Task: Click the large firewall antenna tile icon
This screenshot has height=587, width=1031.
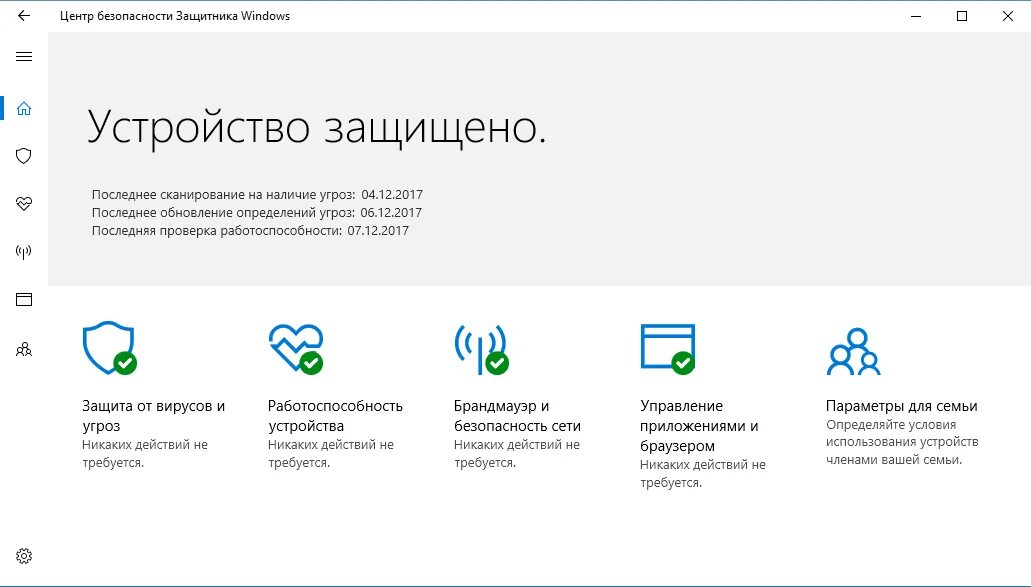Action: [x=481, y=349]
